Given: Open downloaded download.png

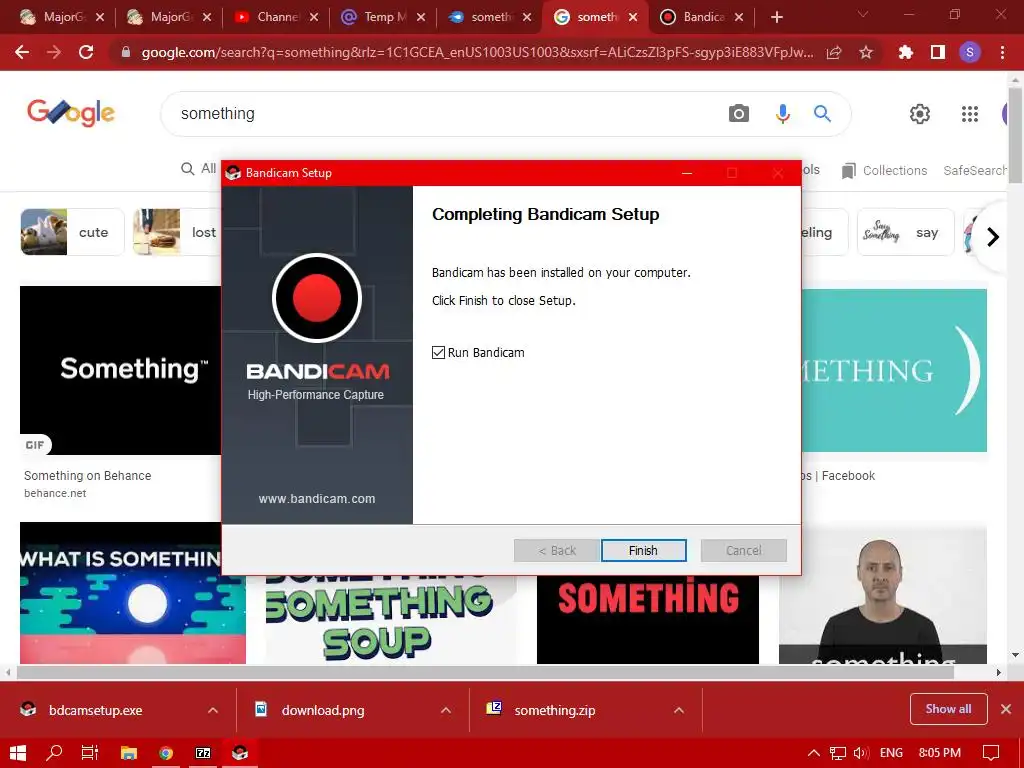Looking at the screenshot, I should [x=323, y=710].
